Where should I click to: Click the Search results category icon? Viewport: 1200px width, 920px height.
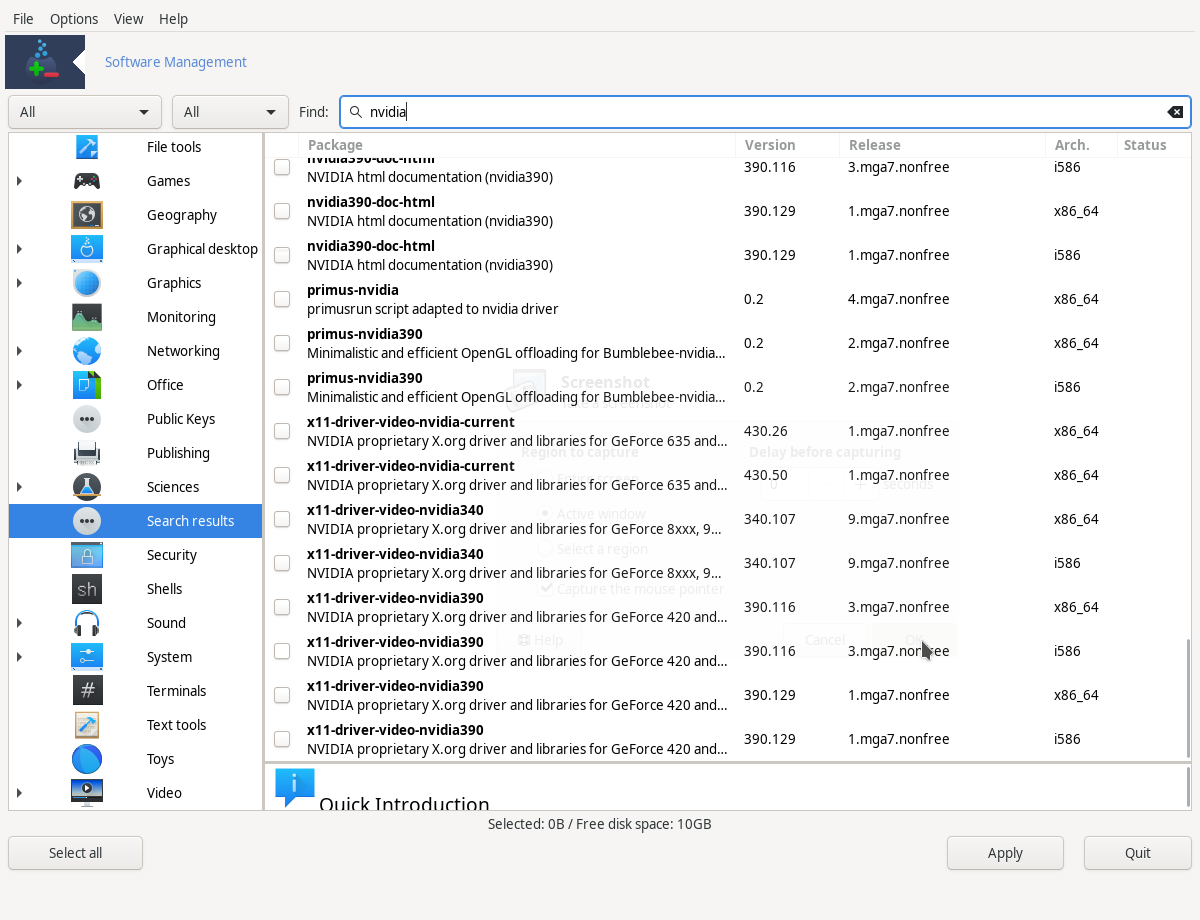pos(87,521)
